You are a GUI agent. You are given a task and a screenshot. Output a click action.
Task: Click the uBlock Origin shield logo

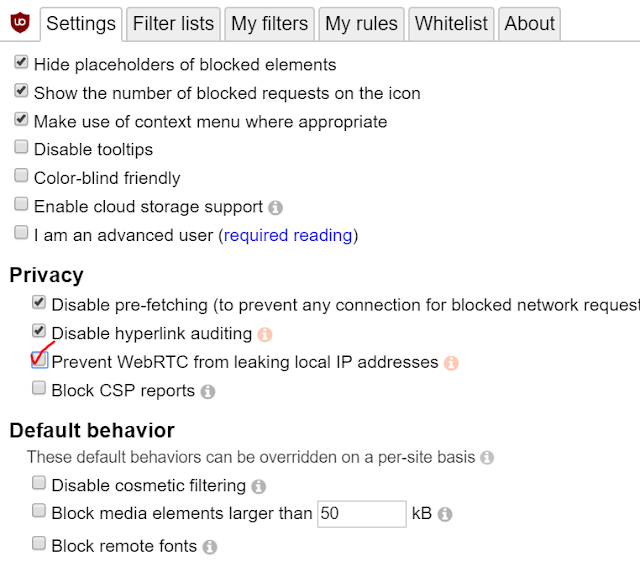pyautogui.click(x=20, y=22)
